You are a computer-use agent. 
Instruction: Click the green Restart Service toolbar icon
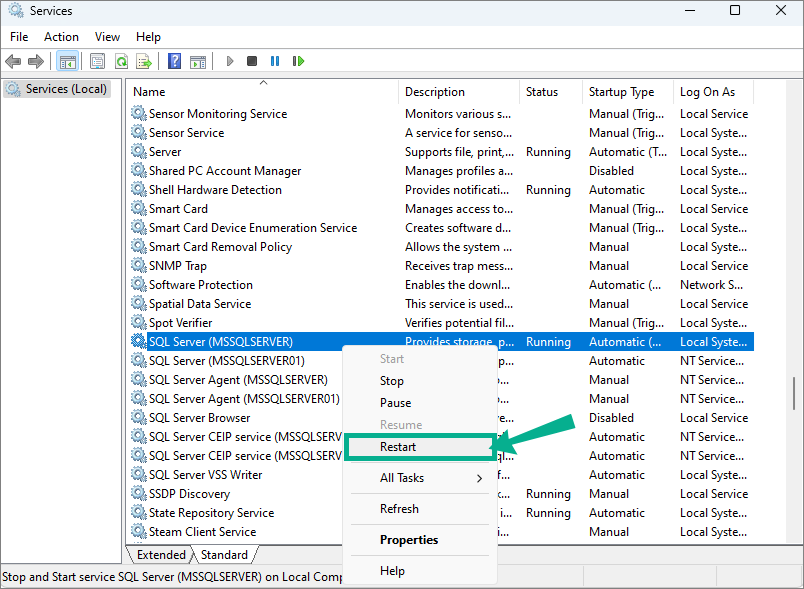pyautogui.click(x=298, y=62)
